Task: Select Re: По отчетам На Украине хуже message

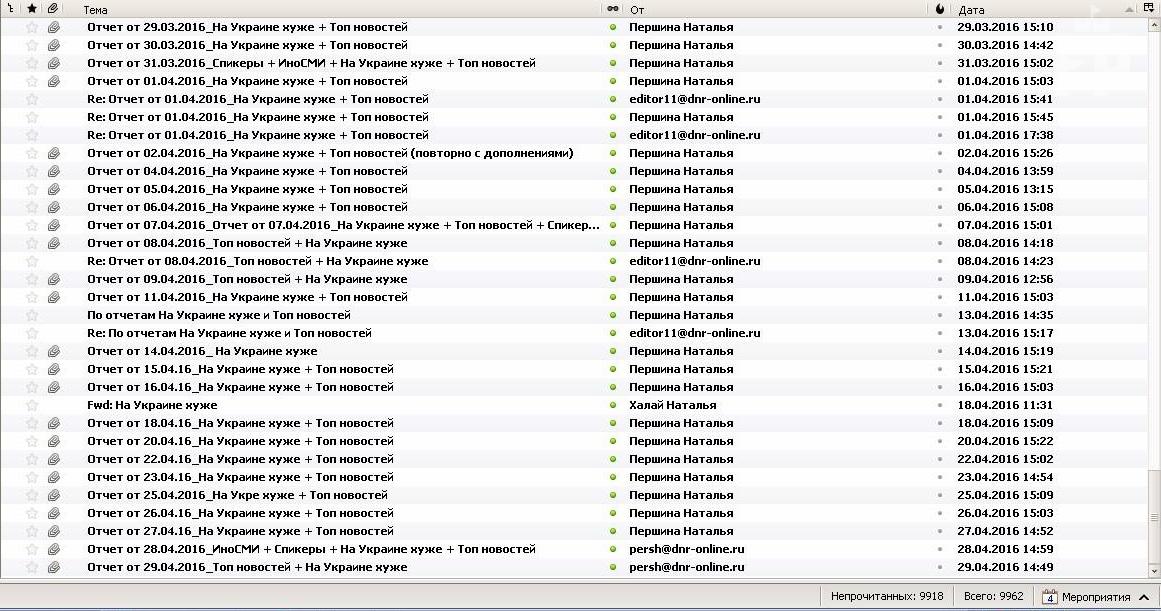Action: point(229,333)
